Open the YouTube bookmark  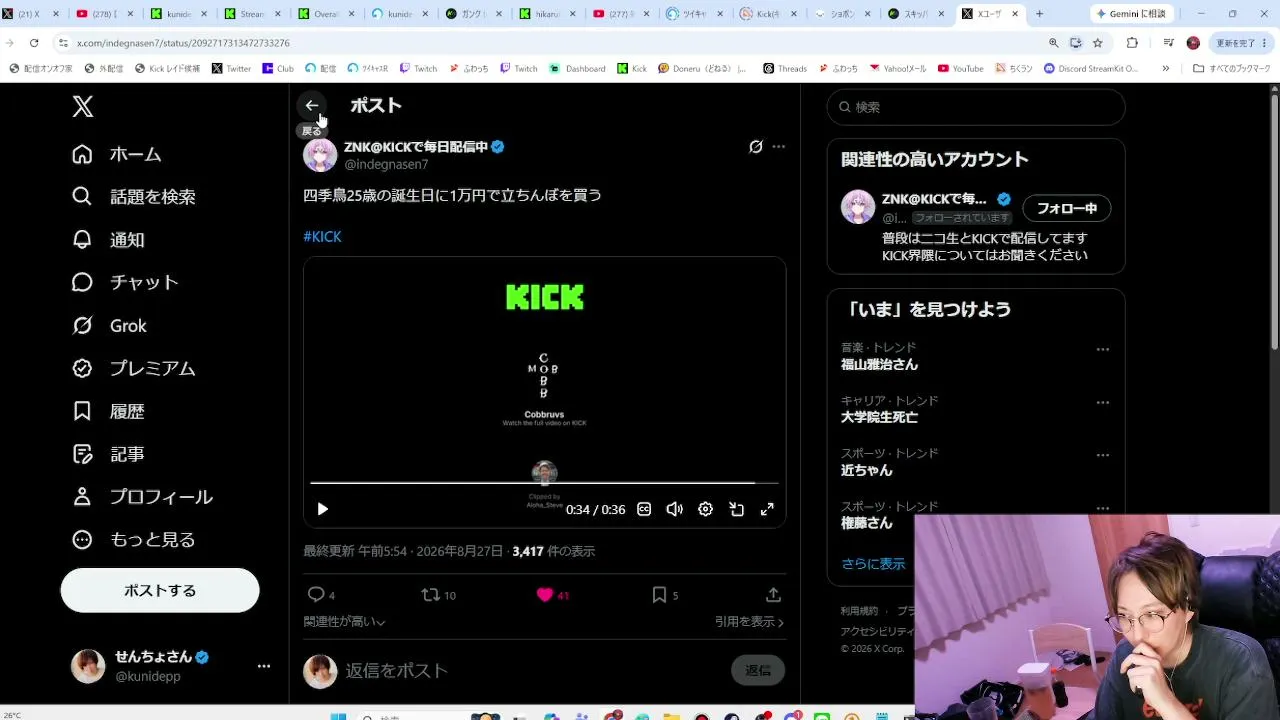click(959, 69)
